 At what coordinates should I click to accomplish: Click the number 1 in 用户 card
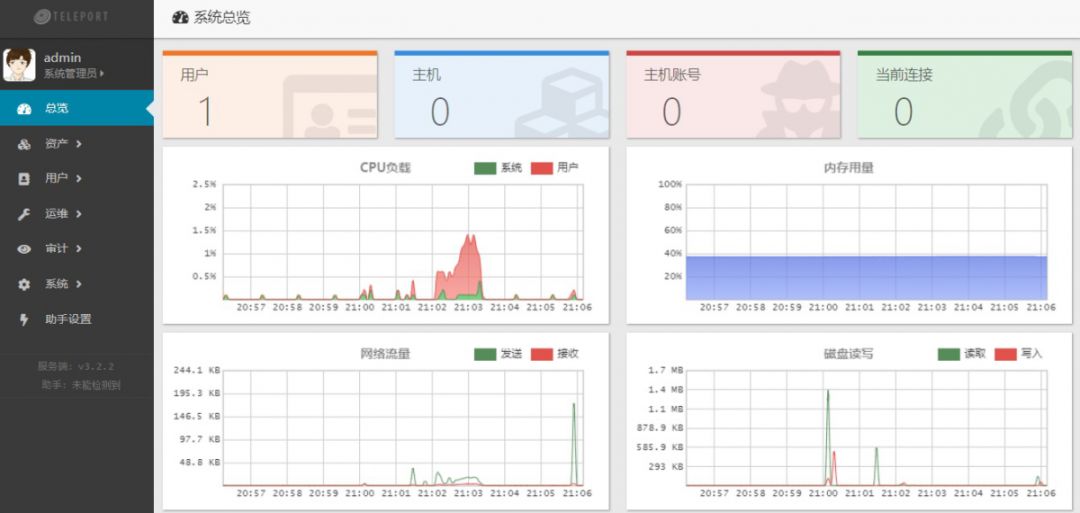(x=205, y=111)
